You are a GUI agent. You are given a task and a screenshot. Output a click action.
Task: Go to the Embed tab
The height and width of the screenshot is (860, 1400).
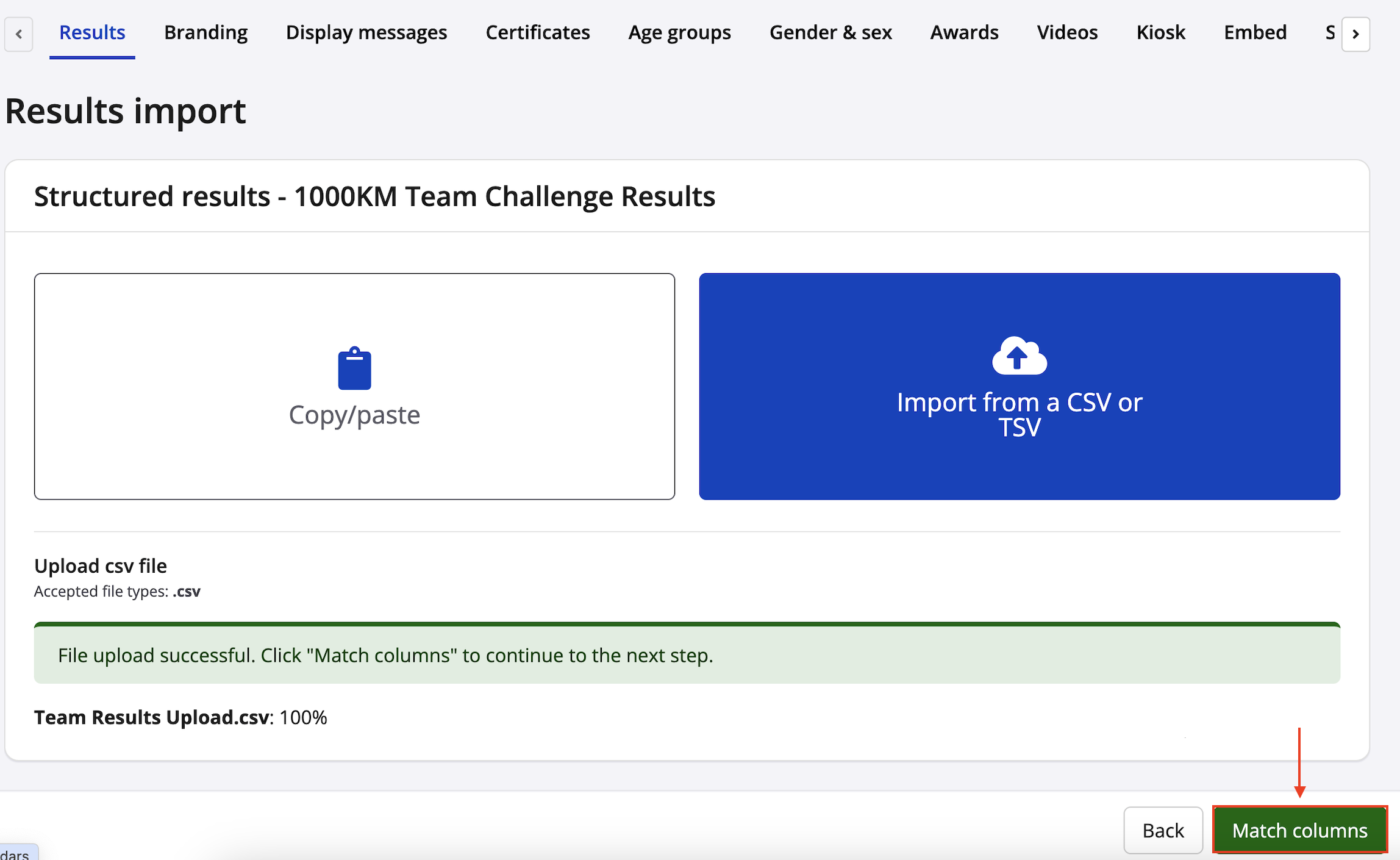pos(1255,32)
